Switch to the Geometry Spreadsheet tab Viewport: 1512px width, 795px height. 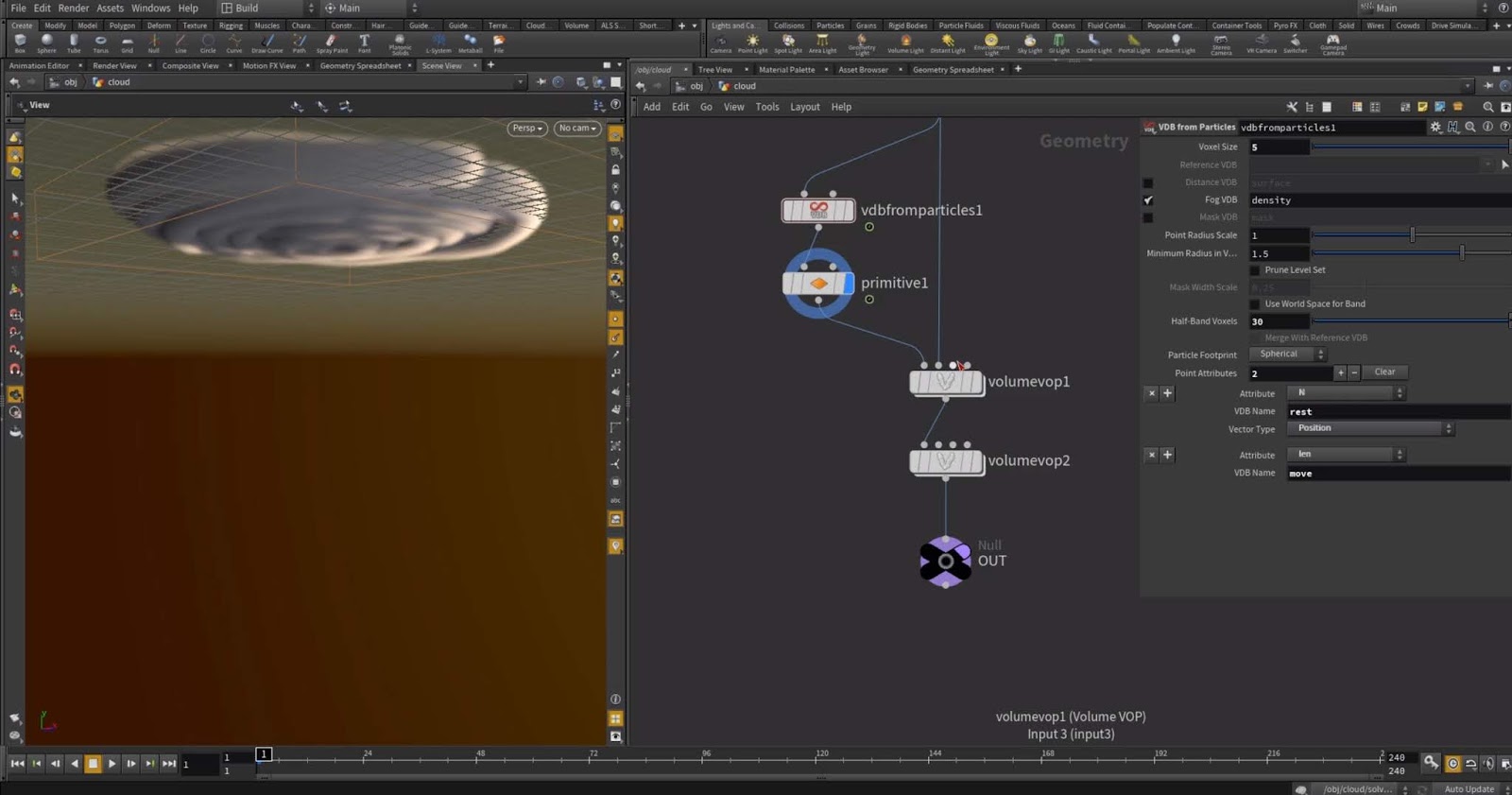pyautogui.click(x=360, y=66)
